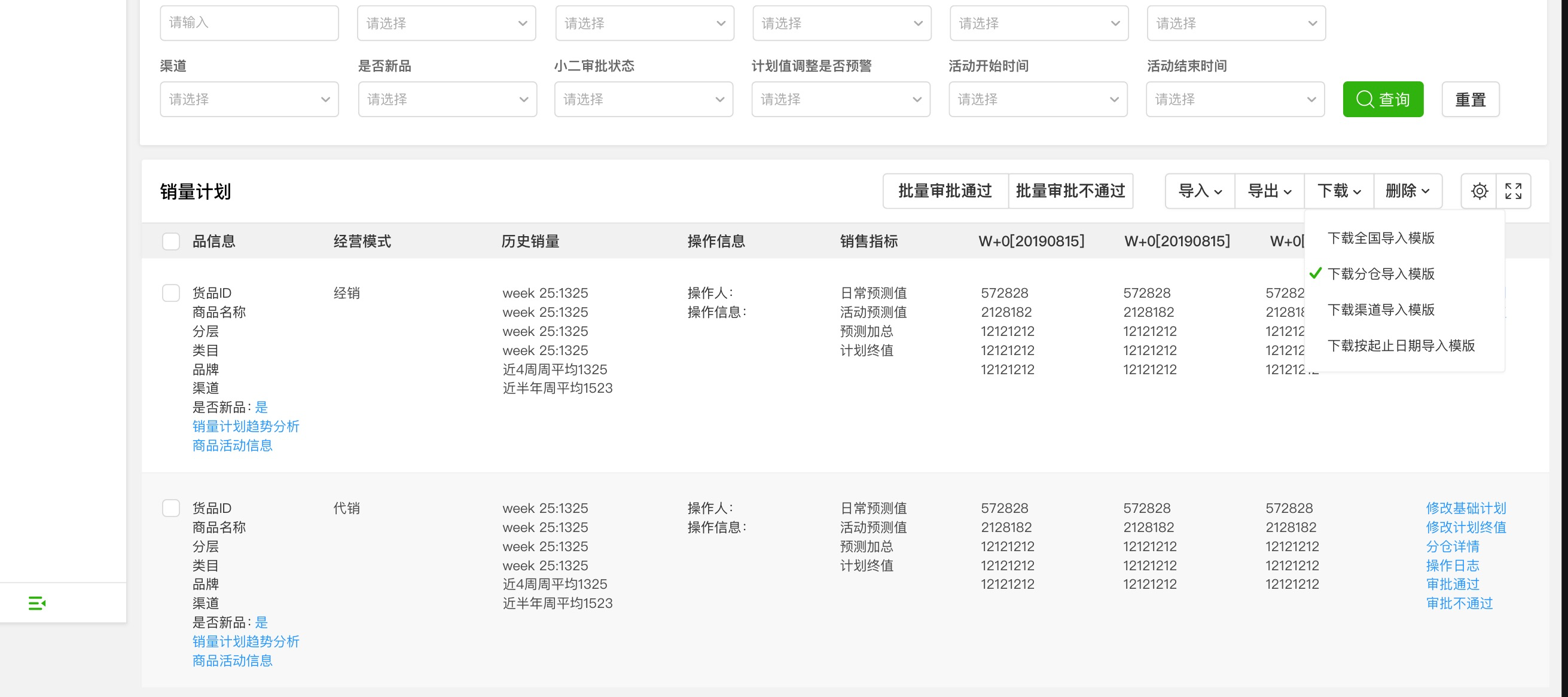Click the 请输入 text input field

[x=249, y=23]
